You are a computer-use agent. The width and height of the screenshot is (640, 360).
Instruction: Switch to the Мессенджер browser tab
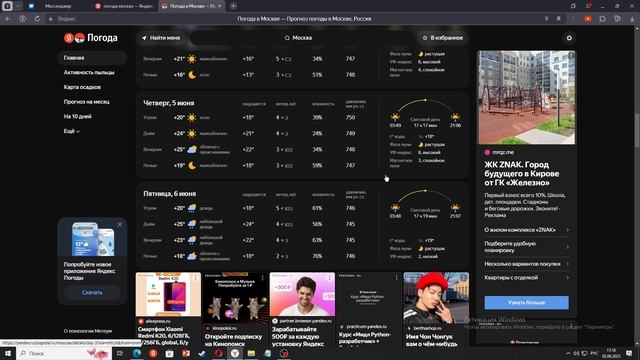pos(58,6)
